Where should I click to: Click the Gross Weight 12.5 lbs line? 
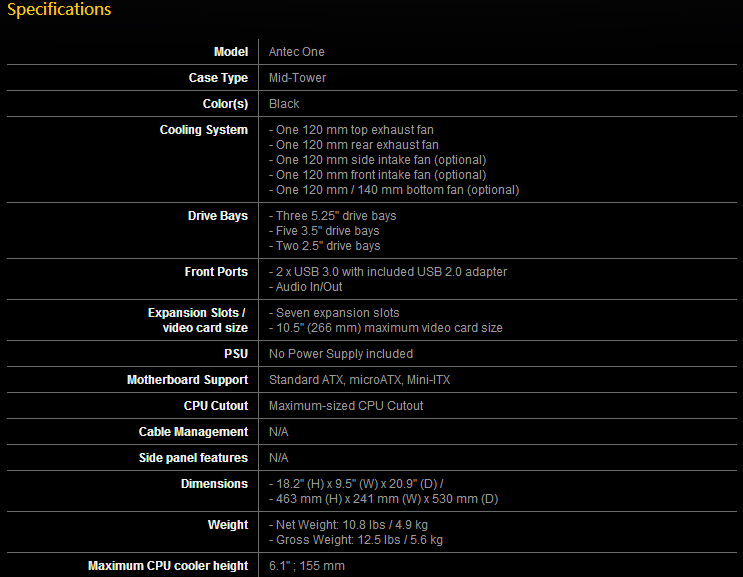(356, 540)
